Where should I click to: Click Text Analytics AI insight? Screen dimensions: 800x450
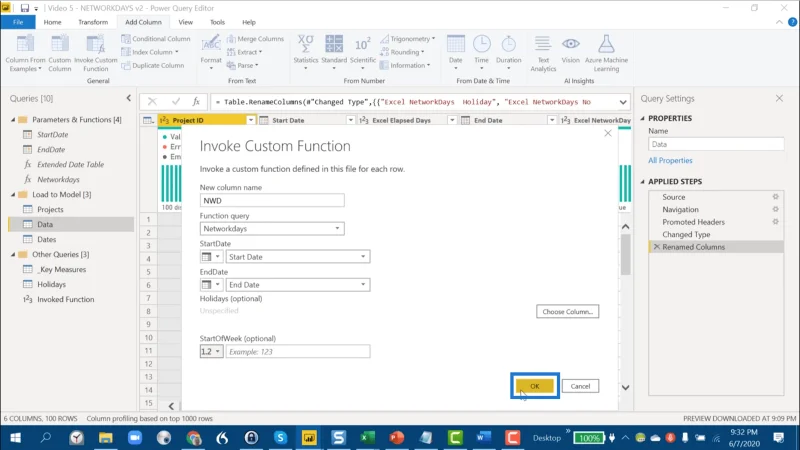pyautogui.click(x=543, y=53)
